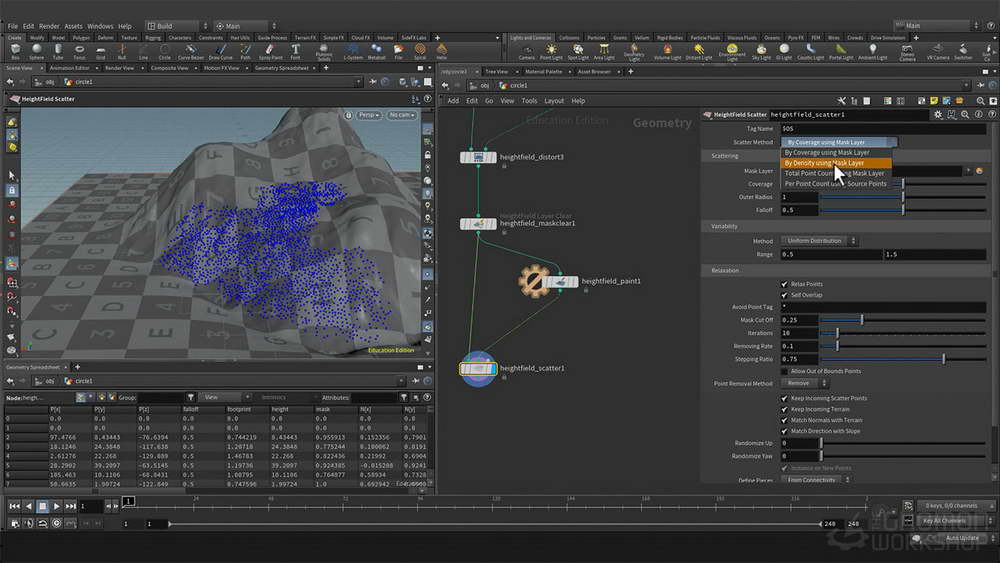1000x563 pixels.
Task: Add an Area Light from the shelf
Action: 603,52
